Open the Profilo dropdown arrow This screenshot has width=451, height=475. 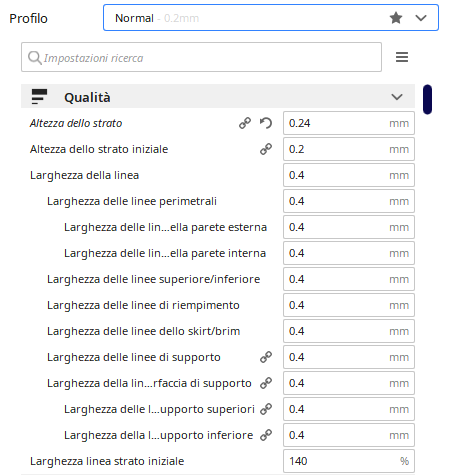[421, 18]
